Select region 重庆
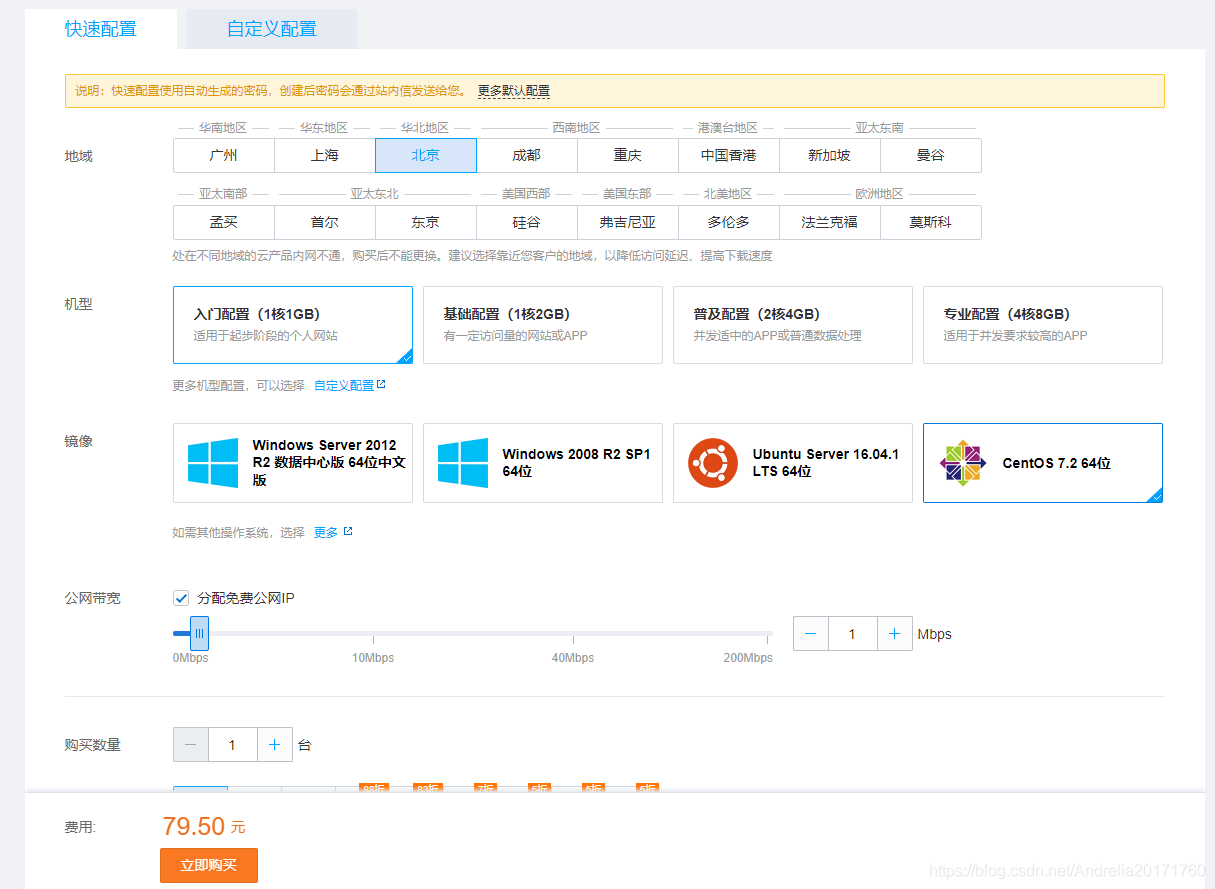This screenshot has width=1215, height=889. click(x=628, y=156)
